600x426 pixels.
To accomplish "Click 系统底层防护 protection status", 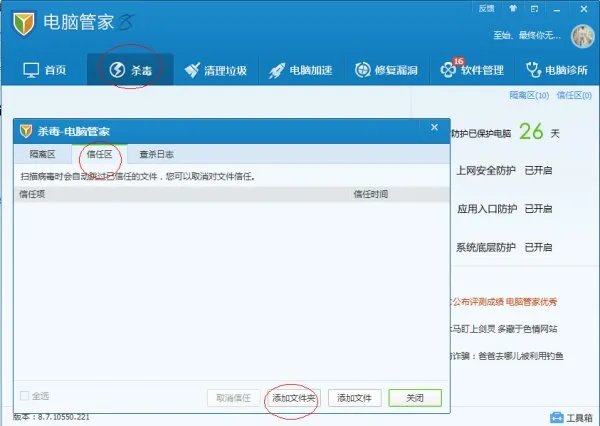I will [x=504, y=247].
